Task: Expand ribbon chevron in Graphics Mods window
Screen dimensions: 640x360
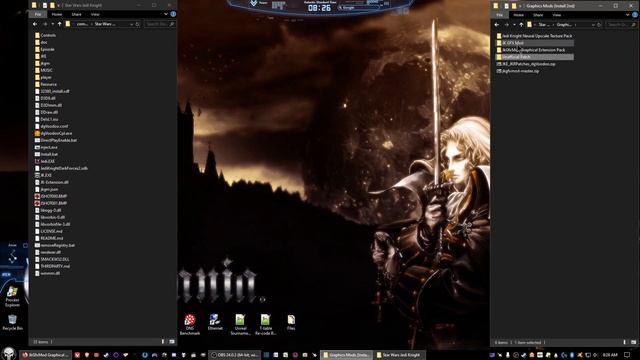Action: click(627, 15)
